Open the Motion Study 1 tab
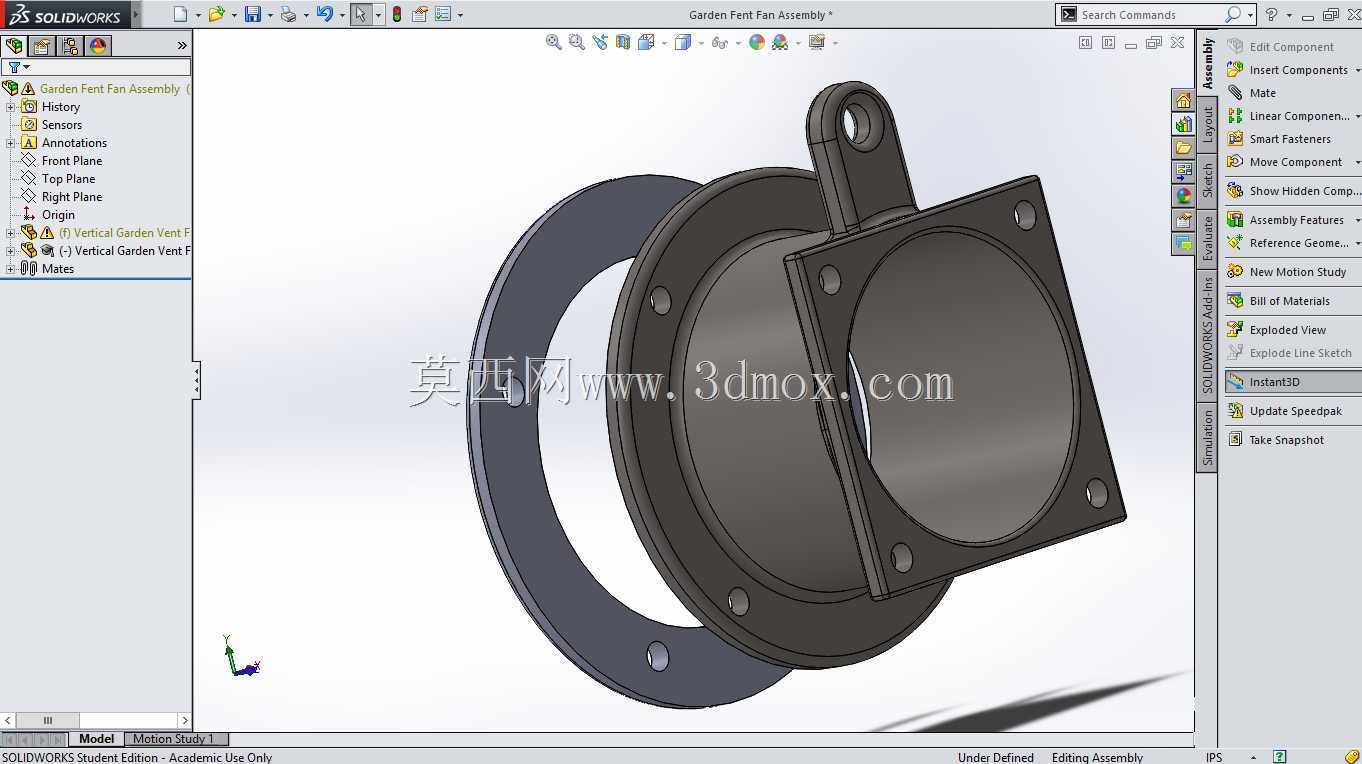Screen dimensions: 1362x764 (174, 739)
